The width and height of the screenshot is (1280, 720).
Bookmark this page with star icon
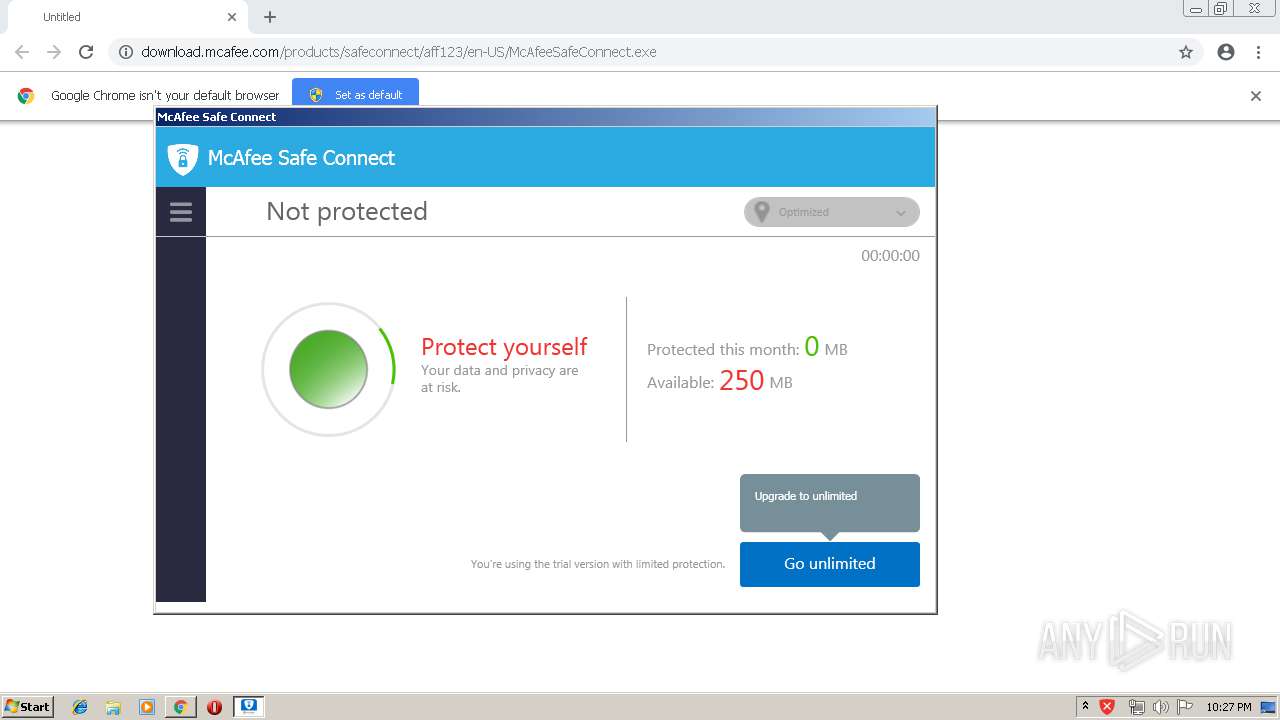coord(1186,52)
